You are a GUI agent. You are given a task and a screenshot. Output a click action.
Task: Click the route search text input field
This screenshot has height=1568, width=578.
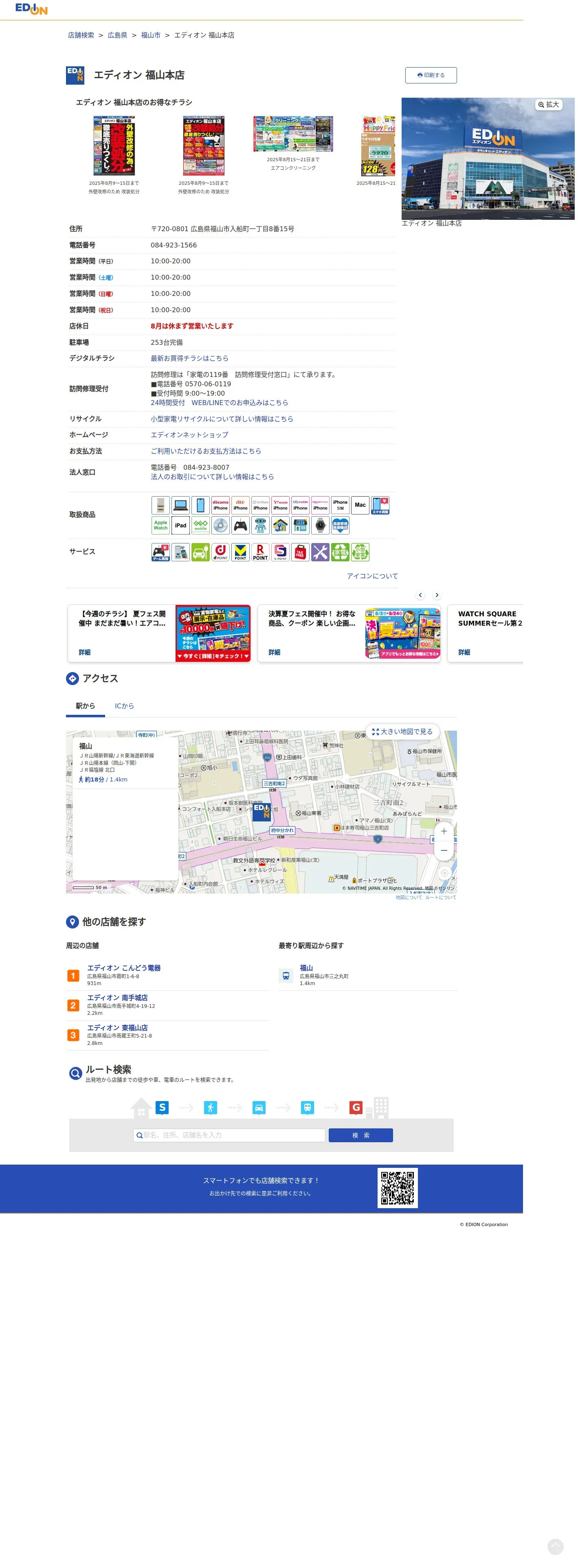(x=229, y=1135)
